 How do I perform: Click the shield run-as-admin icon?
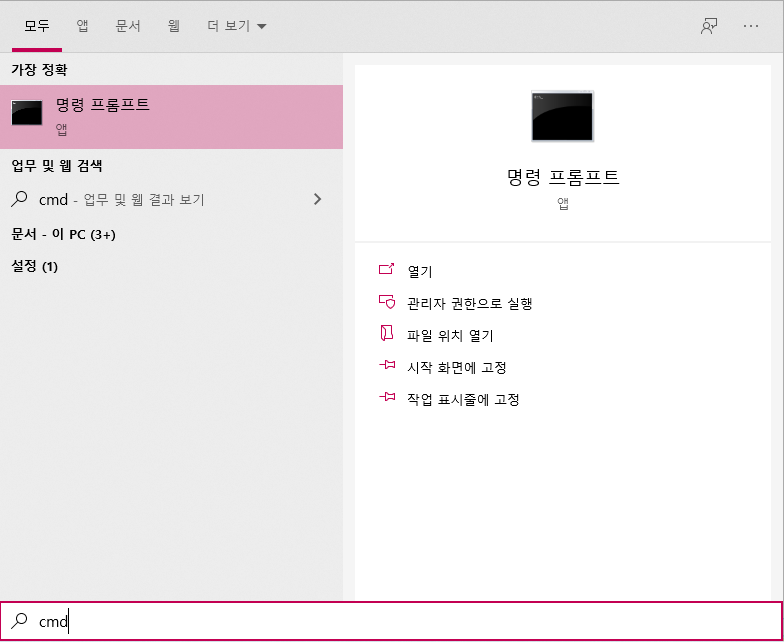tap(387, 302)
